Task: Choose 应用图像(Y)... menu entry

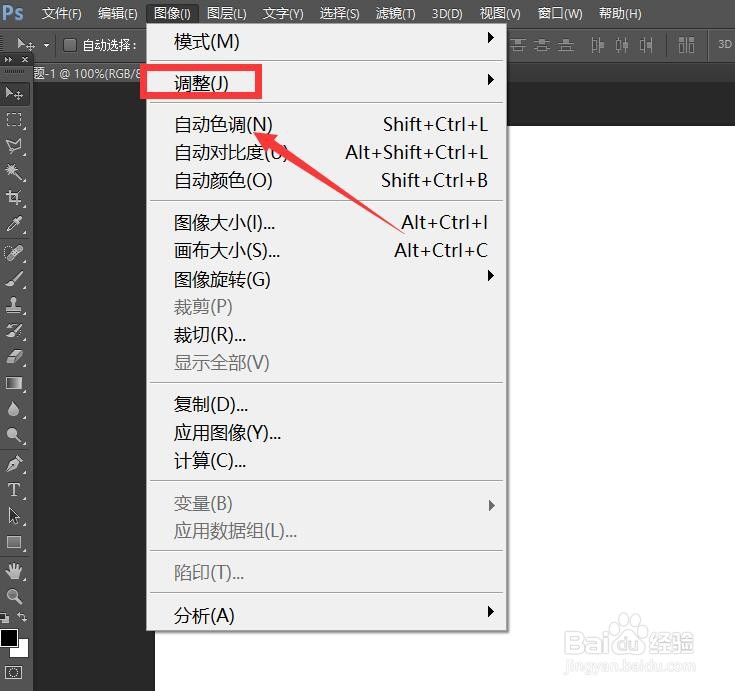Action: pyautogui.click(x=326, y=432)
